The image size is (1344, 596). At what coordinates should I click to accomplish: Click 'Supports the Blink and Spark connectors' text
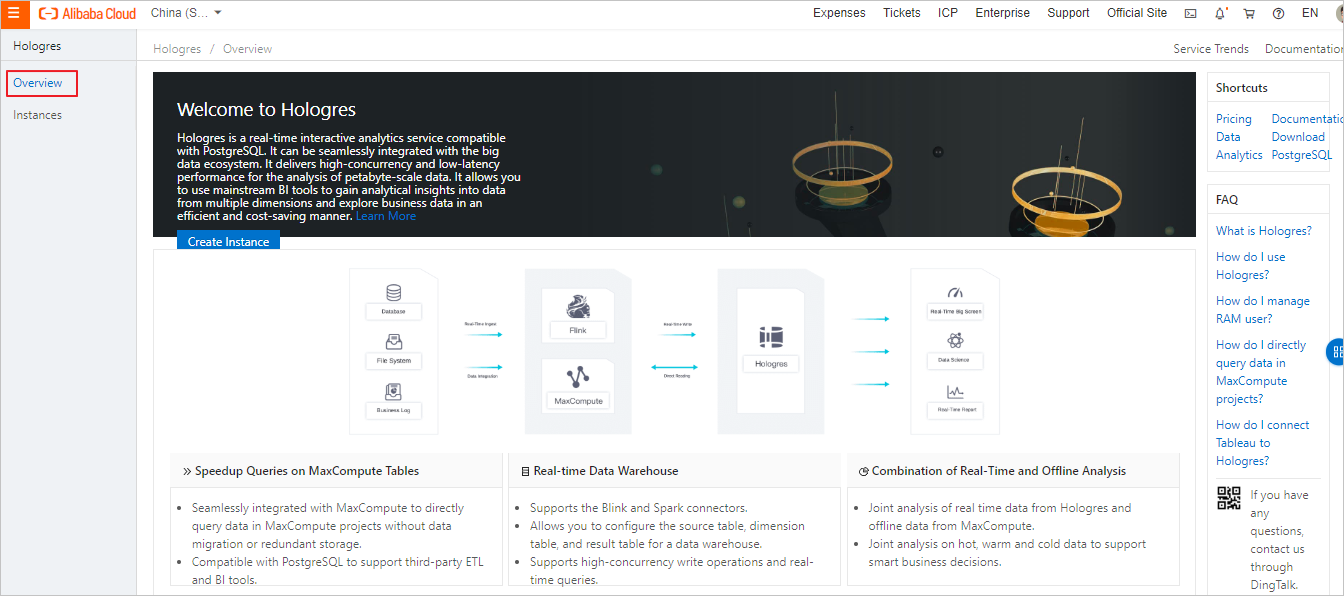(x=639, y=508)
